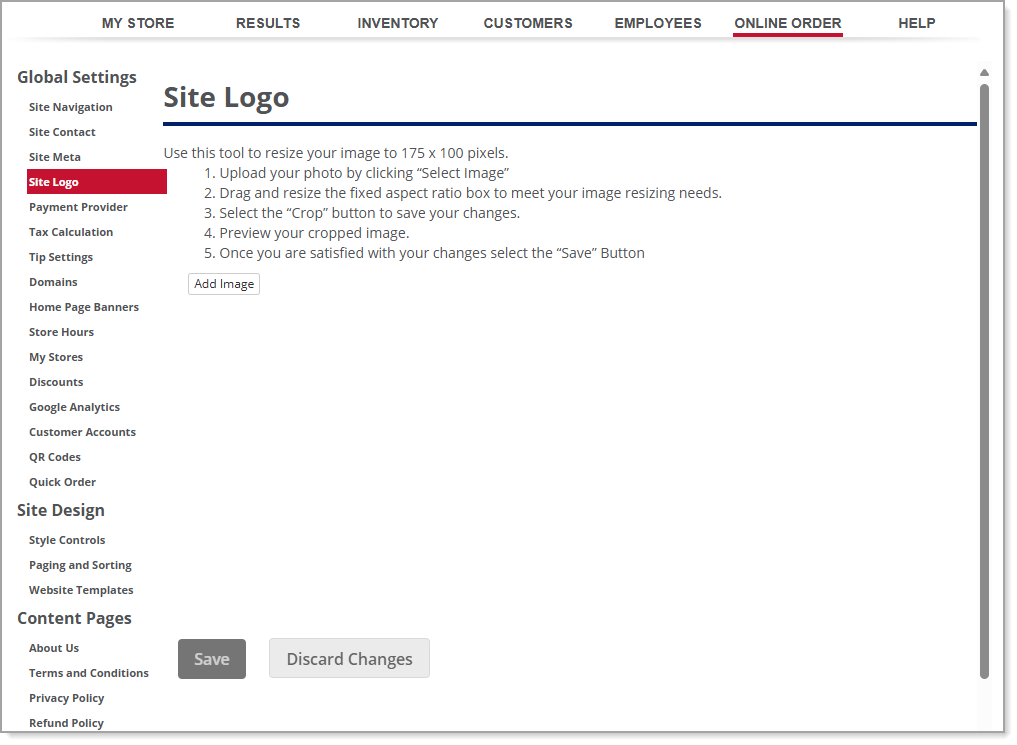Open the Site Contact page
Image resolution: width=1017 pixels, height=745 pixels.
(x=62, y=132)
